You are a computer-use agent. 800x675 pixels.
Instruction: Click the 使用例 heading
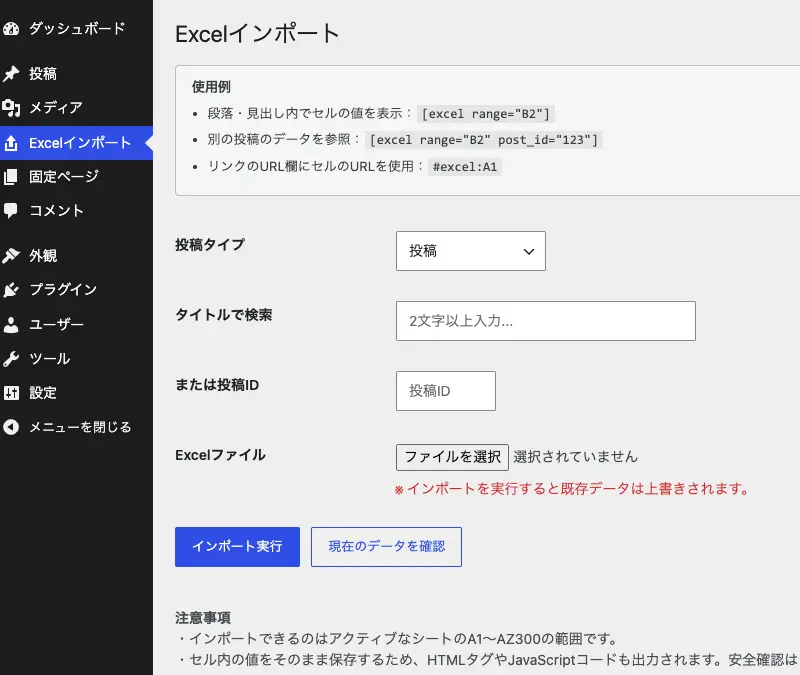[x=211, y=87]
